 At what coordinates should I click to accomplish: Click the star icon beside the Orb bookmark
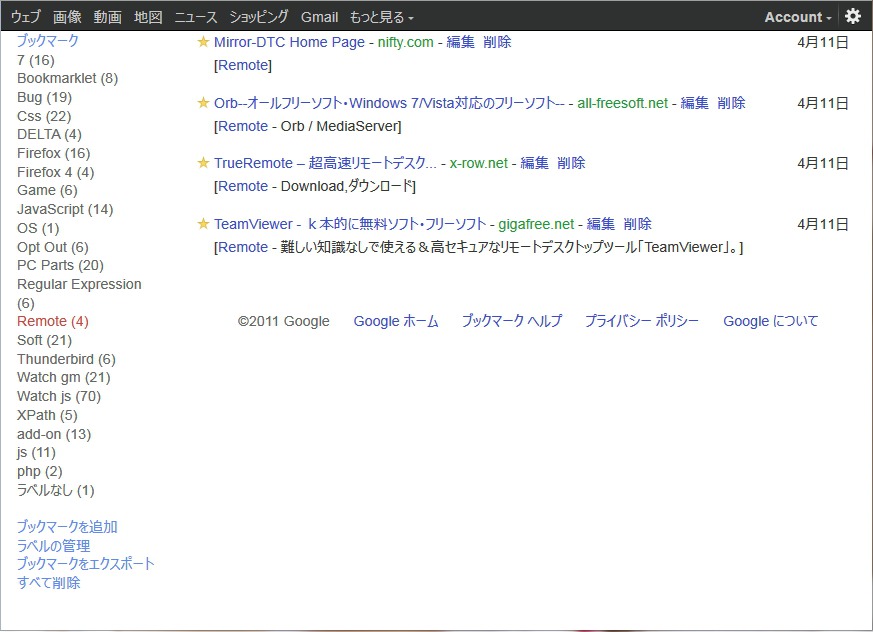(203, 103)
